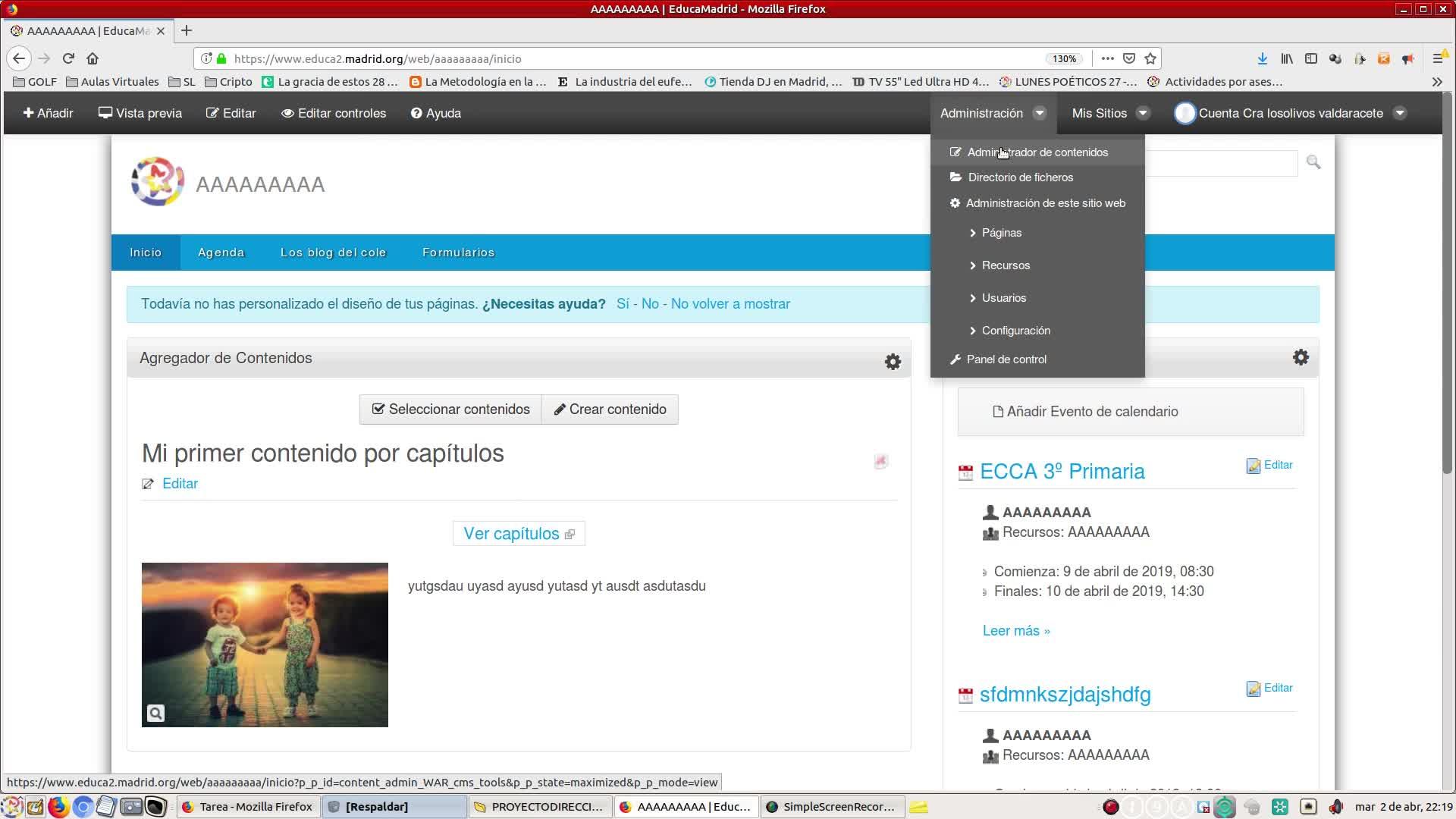Viewport: 1456px width, 819px height.
Task: Open the Mis Sitios dropdown
Action: click(x=1110, y=113)
